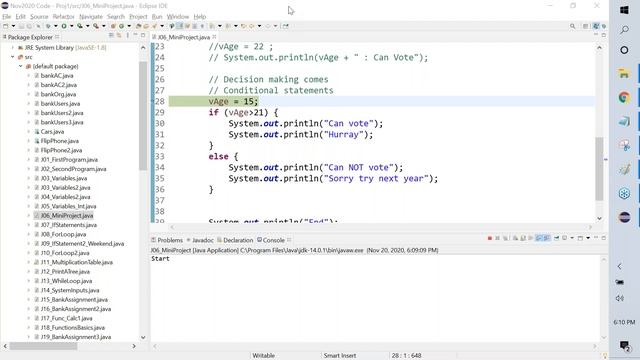The width and height of the screenshot is (640, 360).
Task: Select J13_WhileLoop.java in Package Explorer
Action: coord(66,281)
